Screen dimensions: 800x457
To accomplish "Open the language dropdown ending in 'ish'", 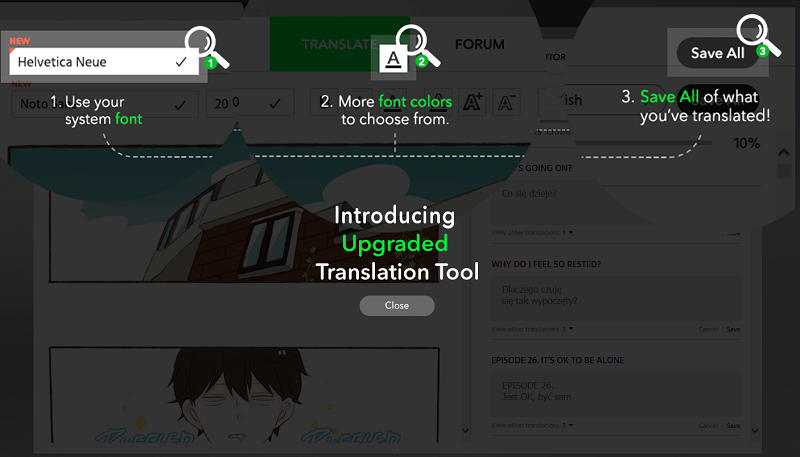I will [x=602, y=100].
